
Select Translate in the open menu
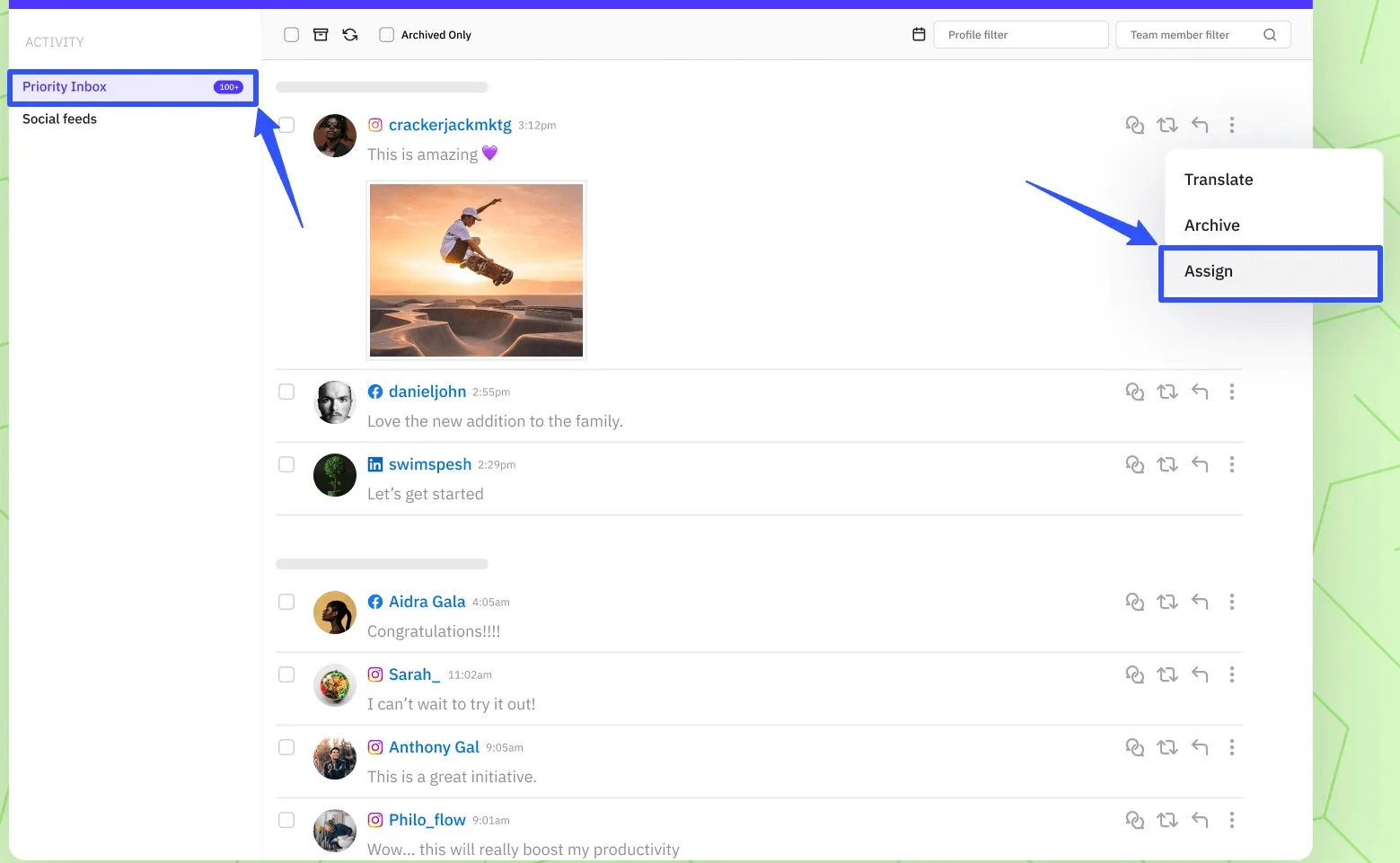coord(1219,179)
